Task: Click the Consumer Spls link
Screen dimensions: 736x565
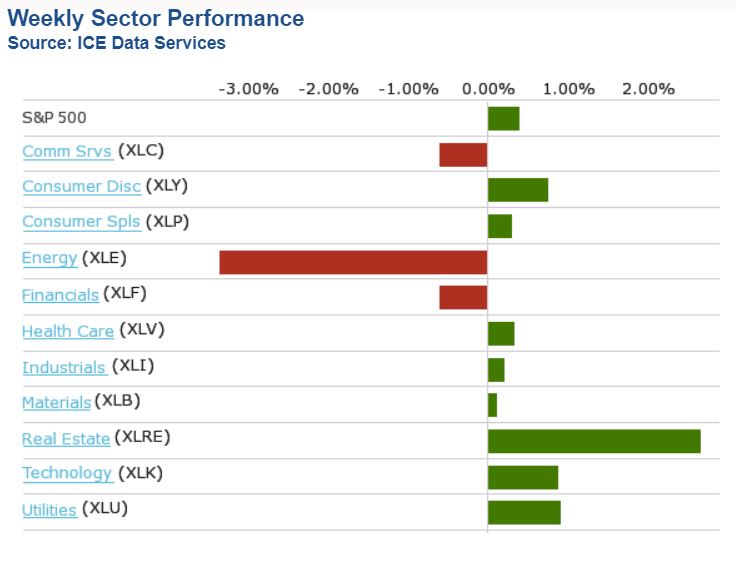Action: pos(81,222)
